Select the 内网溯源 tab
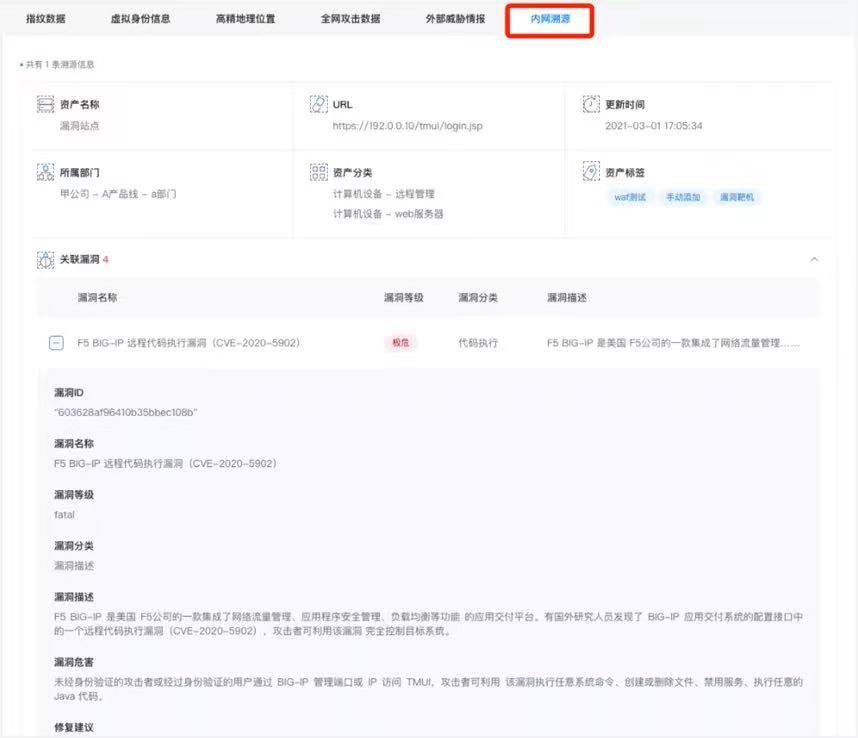 point(550,19)
